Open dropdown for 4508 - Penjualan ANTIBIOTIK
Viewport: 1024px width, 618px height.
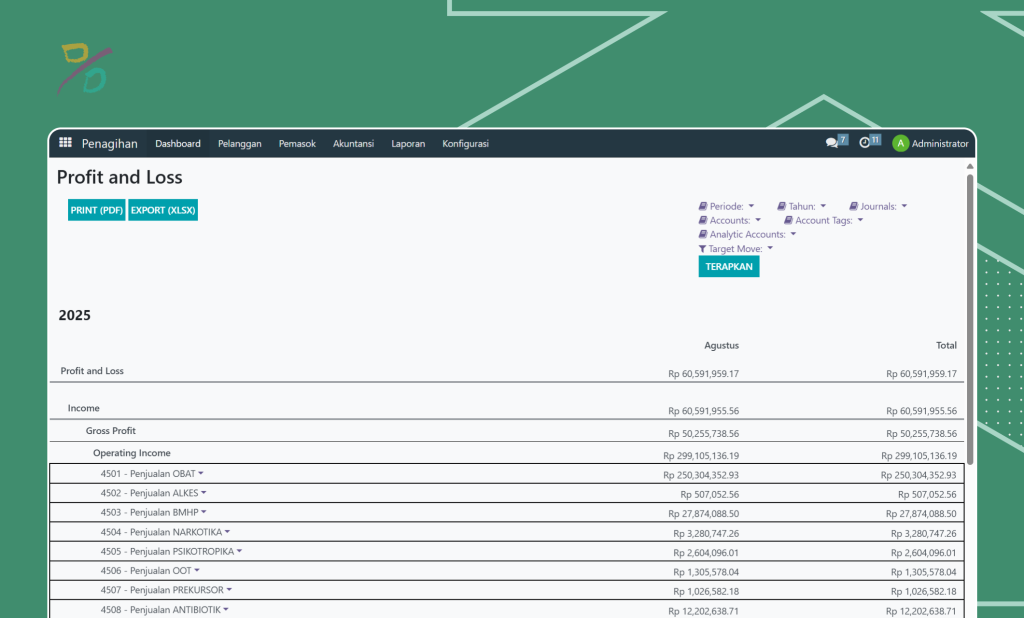click(226, 609)
